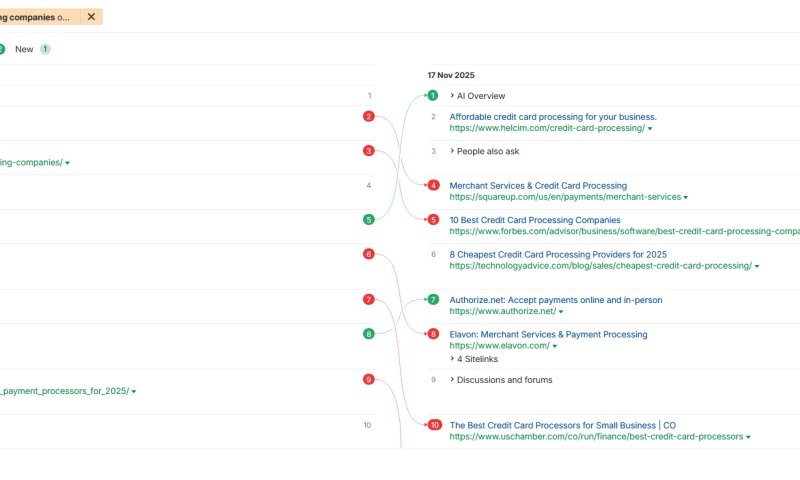Viewport: 800px width, 480px height.
Task: Open '10 Best Credit Card Processing Companies' link
Action: [535, 220]
